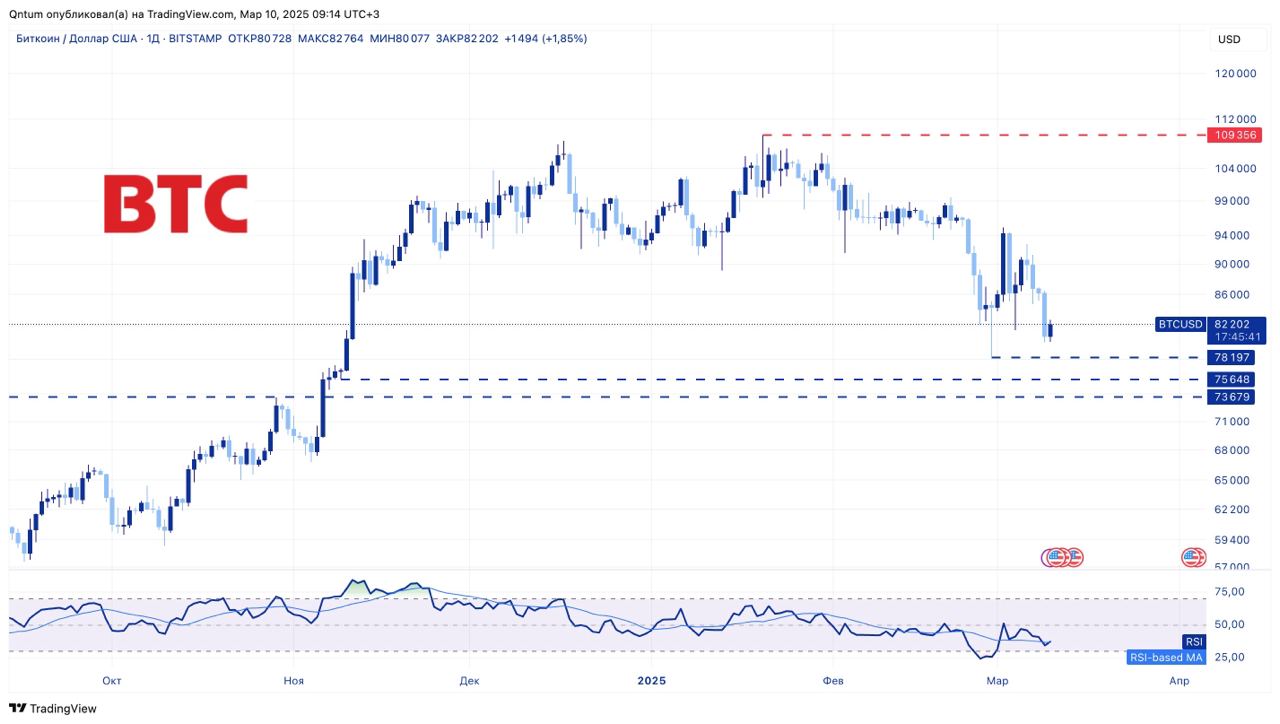
Task: Select the 78197 support level tag
Action: tap(1232, 357)
